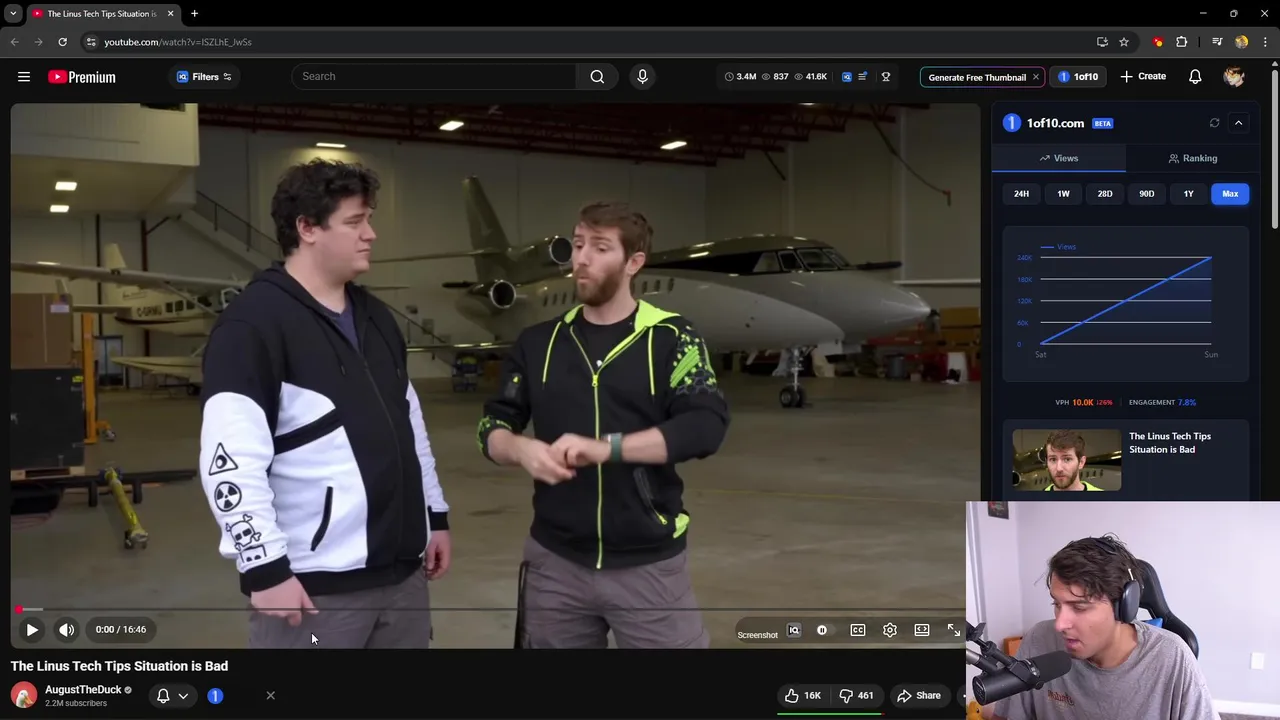
Task: Seek on the video progress bar
Action: coord(490,608)
